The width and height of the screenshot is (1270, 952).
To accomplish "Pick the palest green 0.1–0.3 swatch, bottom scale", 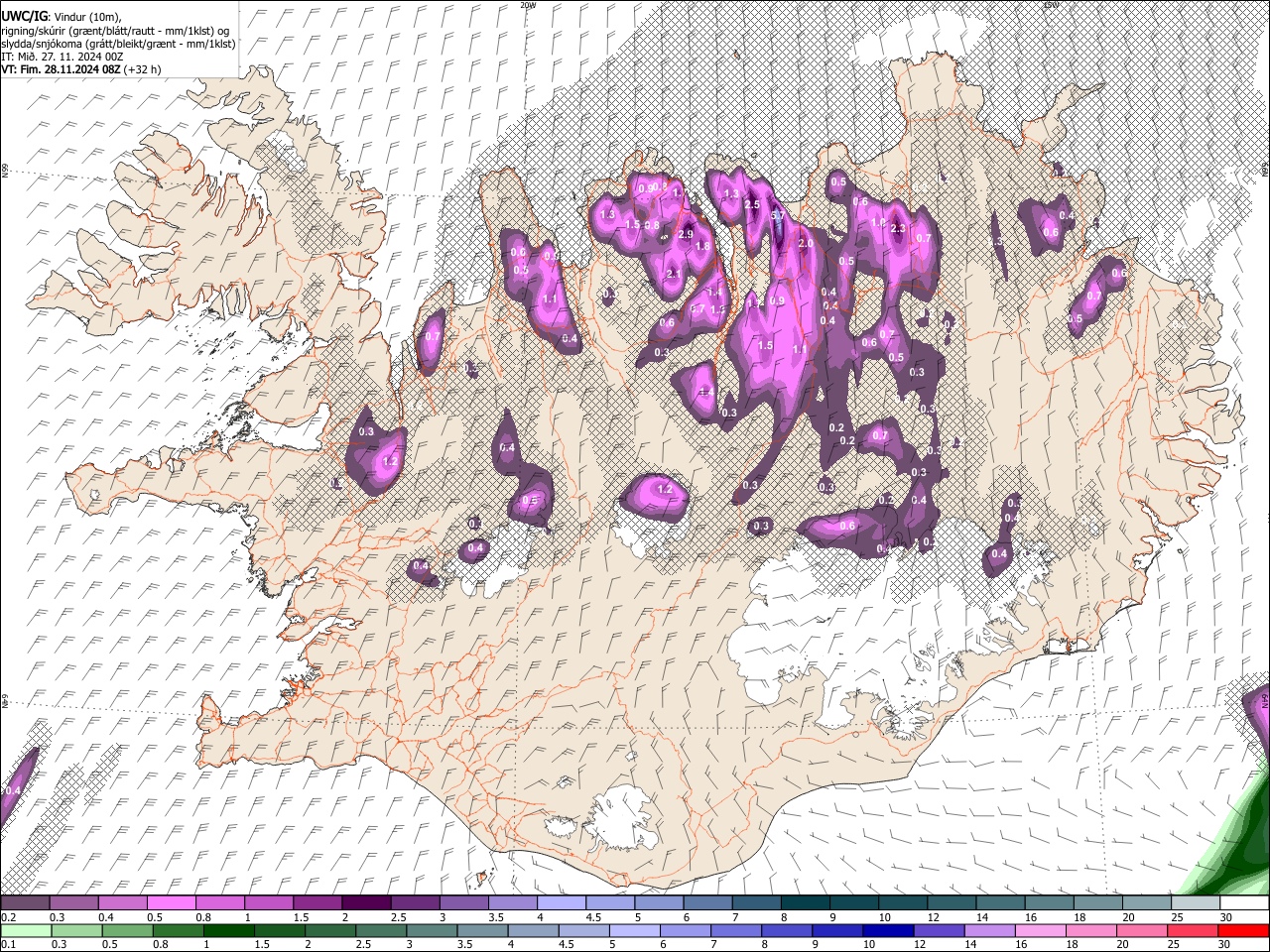I will pyautogui.click(x=26, y=931).
